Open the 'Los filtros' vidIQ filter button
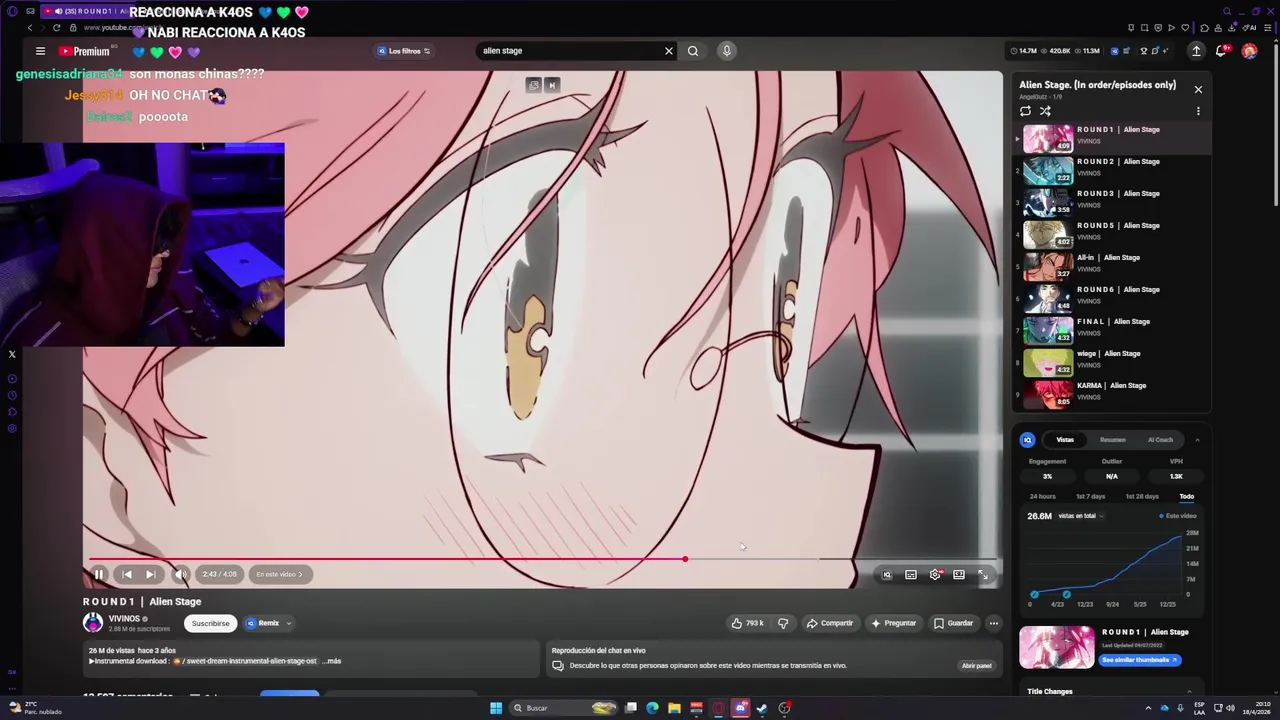1280x720 pixels. point(404,51)
